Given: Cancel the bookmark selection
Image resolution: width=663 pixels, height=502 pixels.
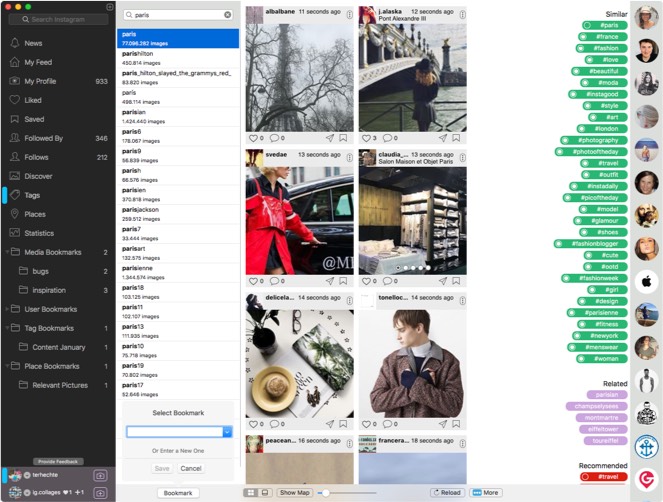Looking at the screenshot, I should point(191,468).
